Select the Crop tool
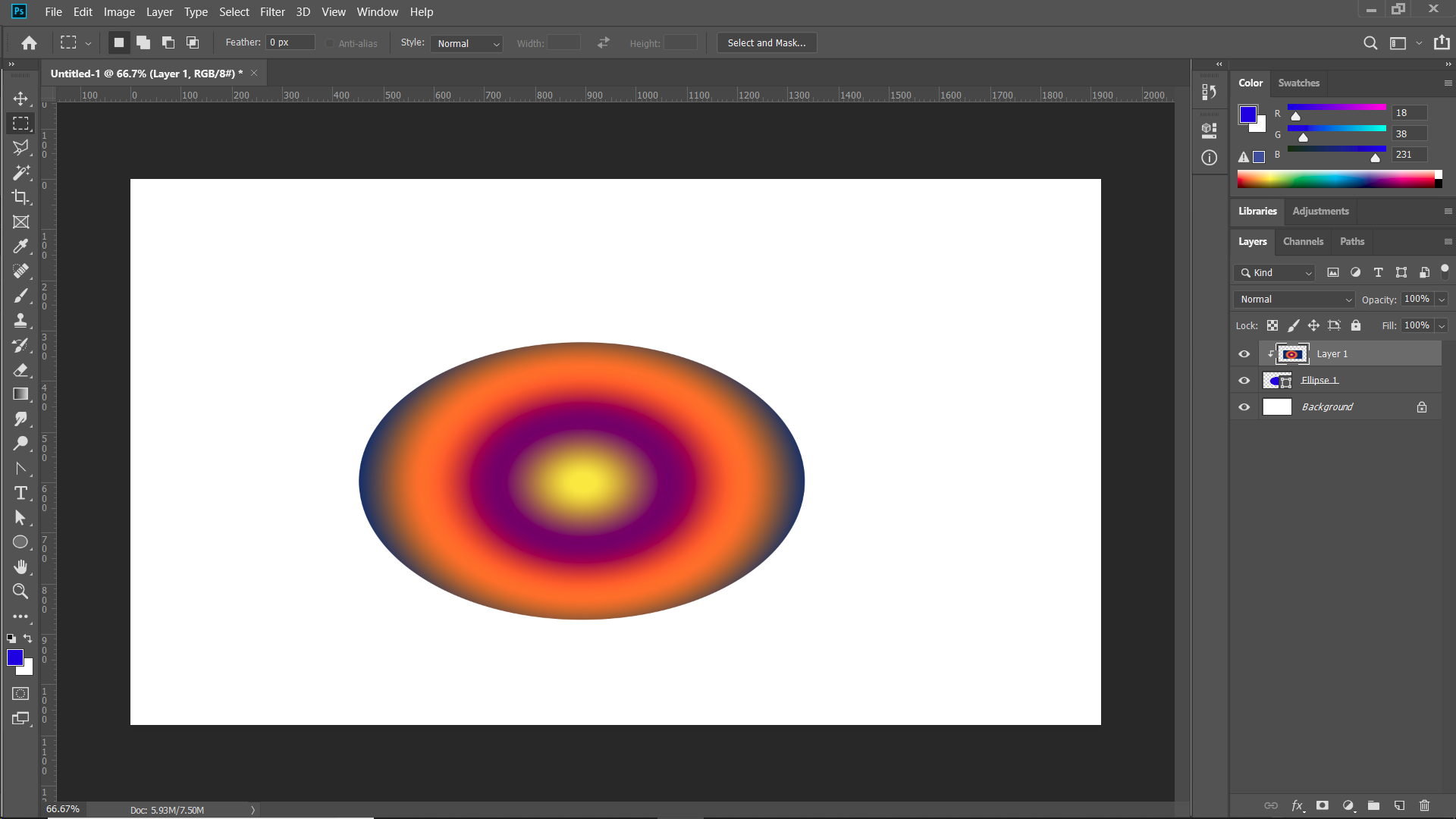This screenshot has width=1456, height=819. [x=20, y=197]
